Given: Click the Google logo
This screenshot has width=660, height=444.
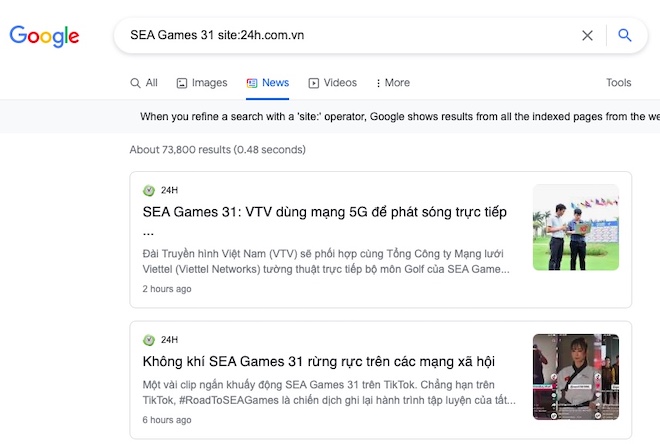Looking at the screenshot, I should (x=44, y=36).
